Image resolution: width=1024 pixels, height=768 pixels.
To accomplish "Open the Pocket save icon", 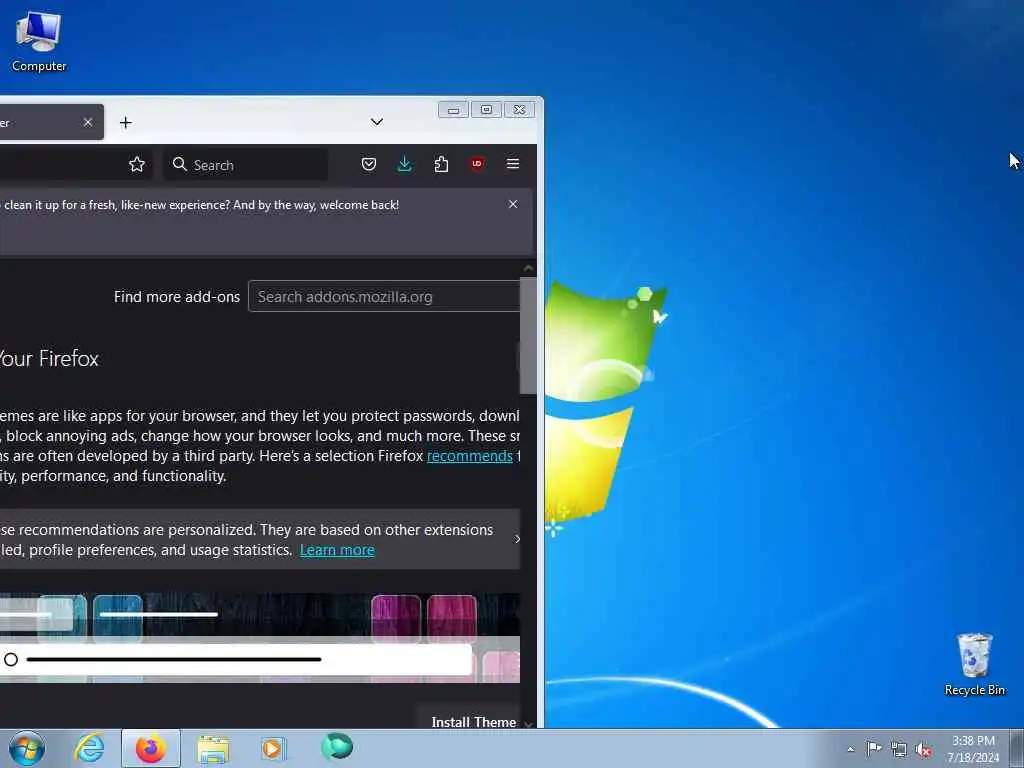I will (x=369, y=164).
